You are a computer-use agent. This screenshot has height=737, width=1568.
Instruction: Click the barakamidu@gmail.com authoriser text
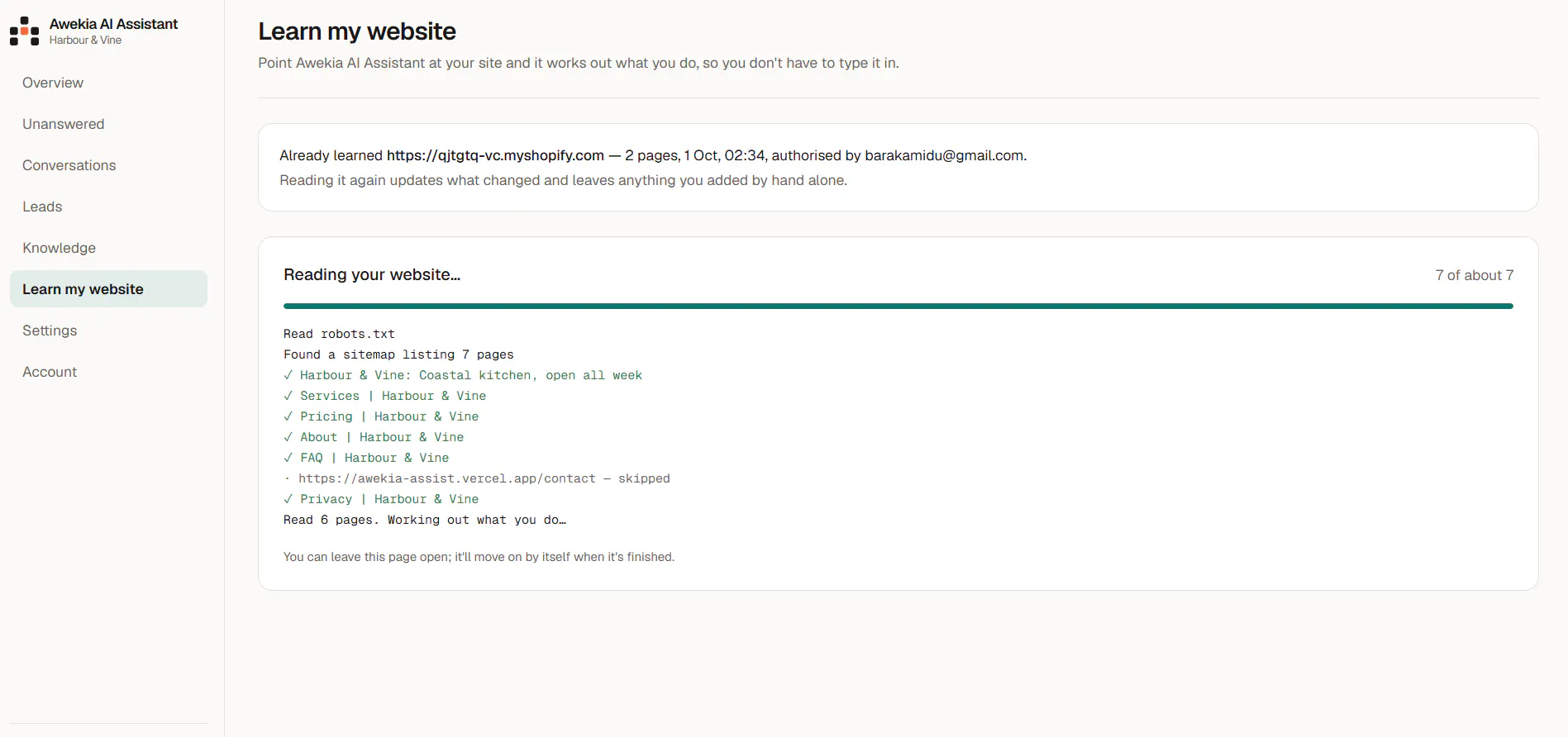click(944, 155)
